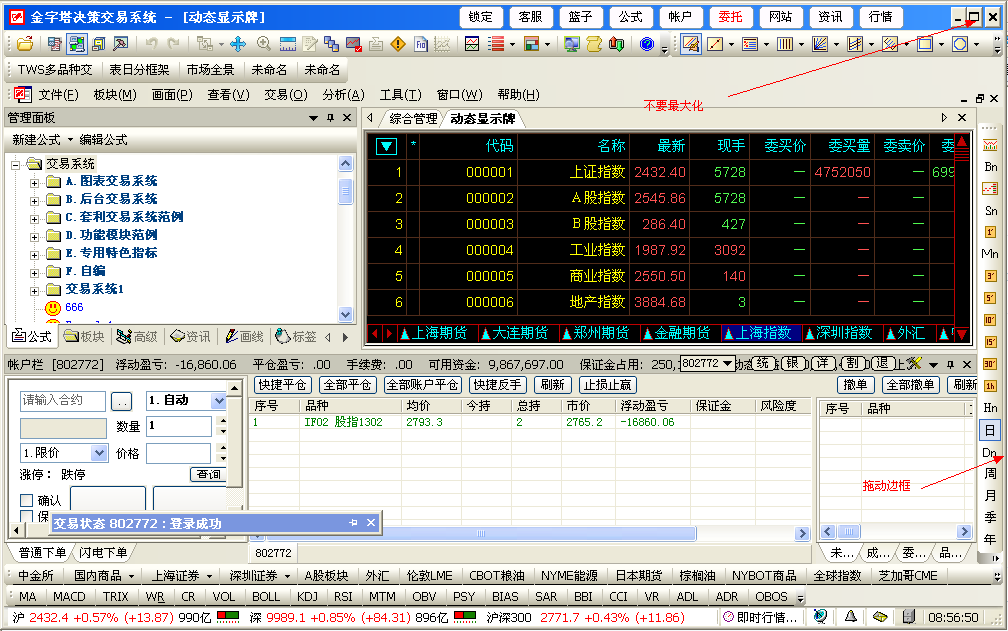1008x631 pixels.
Task: Click the 30-minute period sidebar icon
Action: pos(990,364)
